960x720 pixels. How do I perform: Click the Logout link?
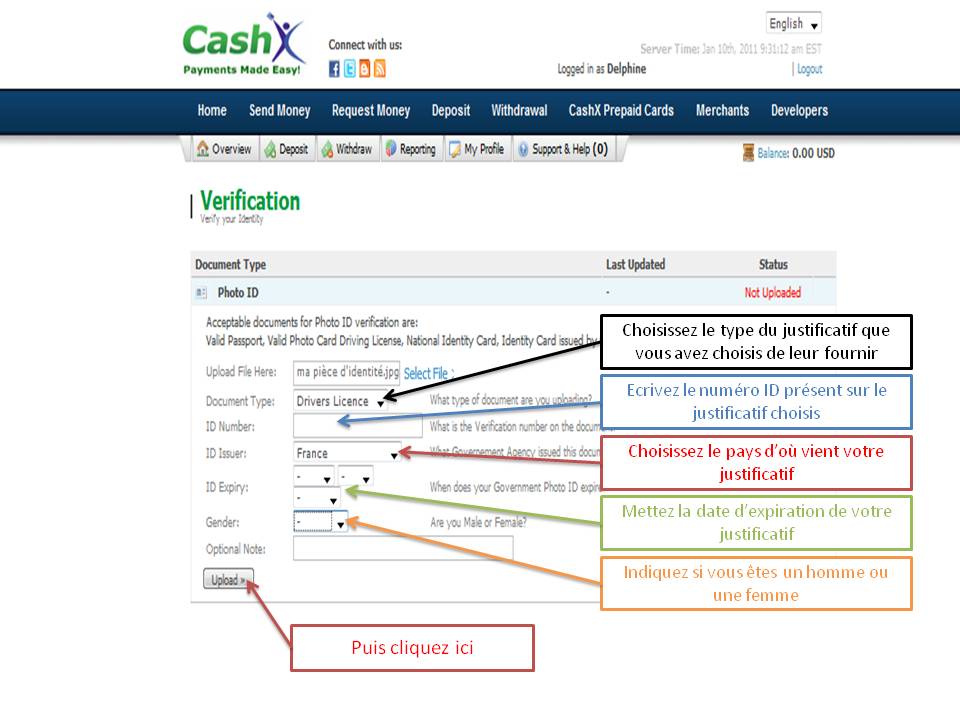(x=809, y=69)
